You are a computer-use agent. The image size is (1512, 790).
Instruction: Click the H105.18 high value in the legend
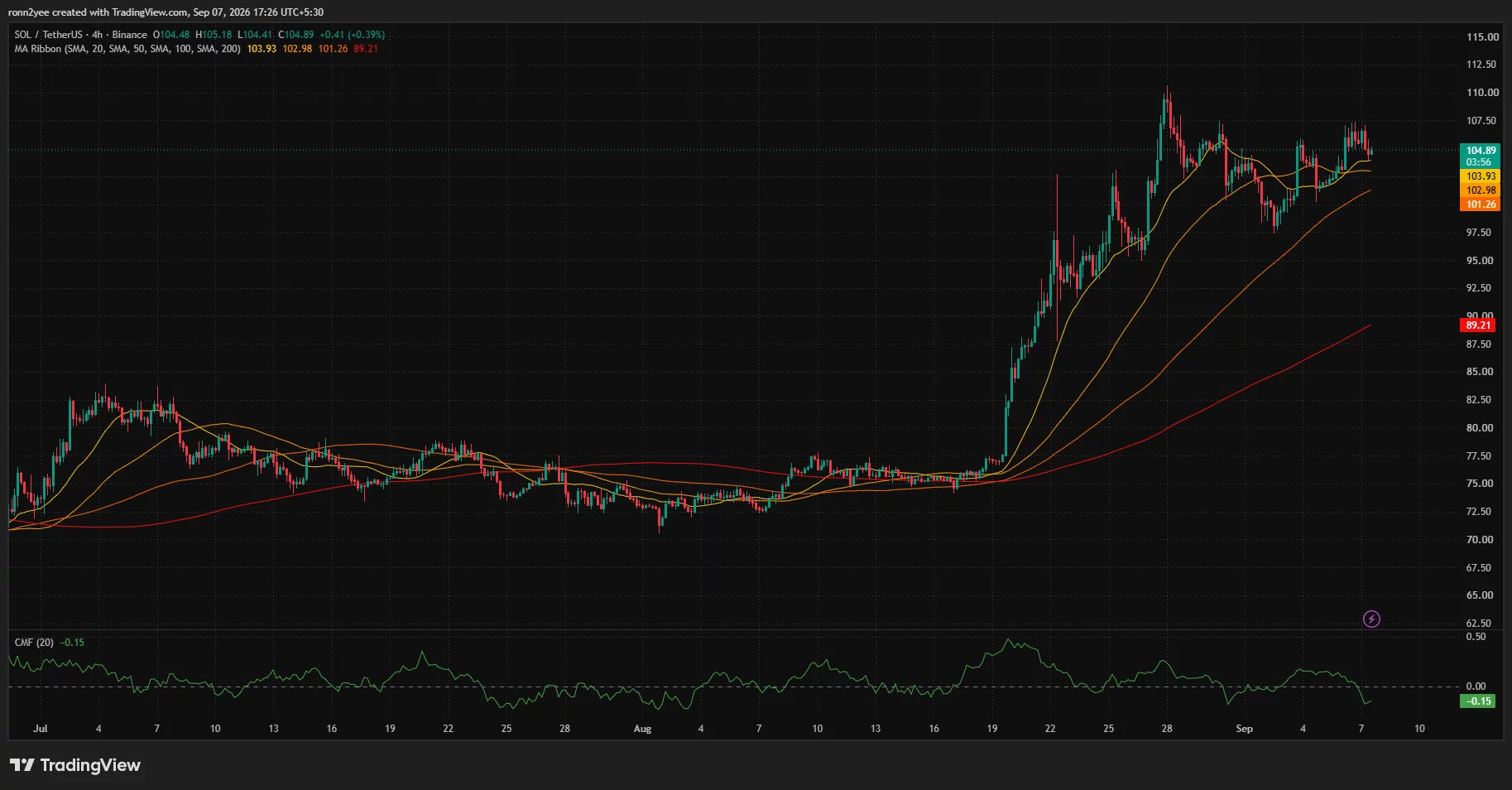tap(214, 35)
